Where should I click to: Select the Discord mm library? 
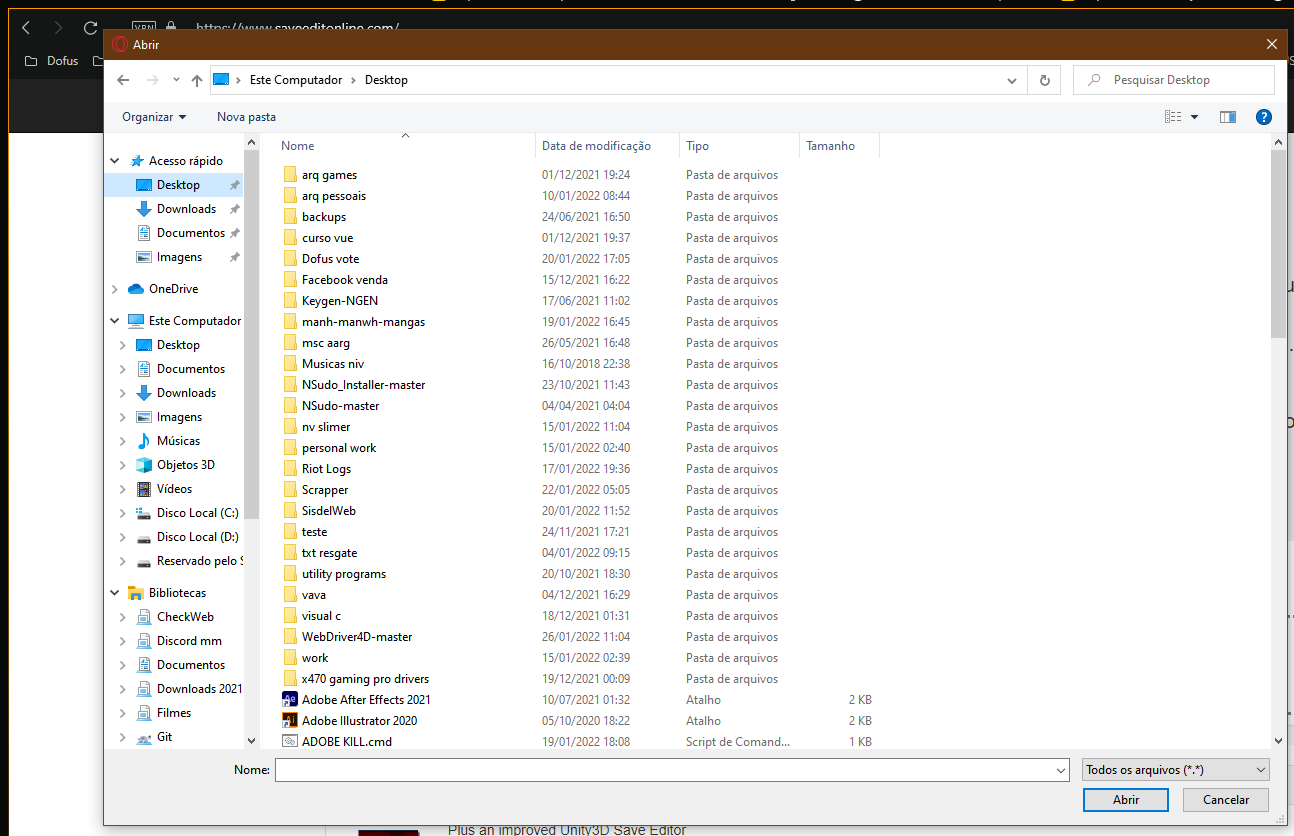[x=189, y=641]
